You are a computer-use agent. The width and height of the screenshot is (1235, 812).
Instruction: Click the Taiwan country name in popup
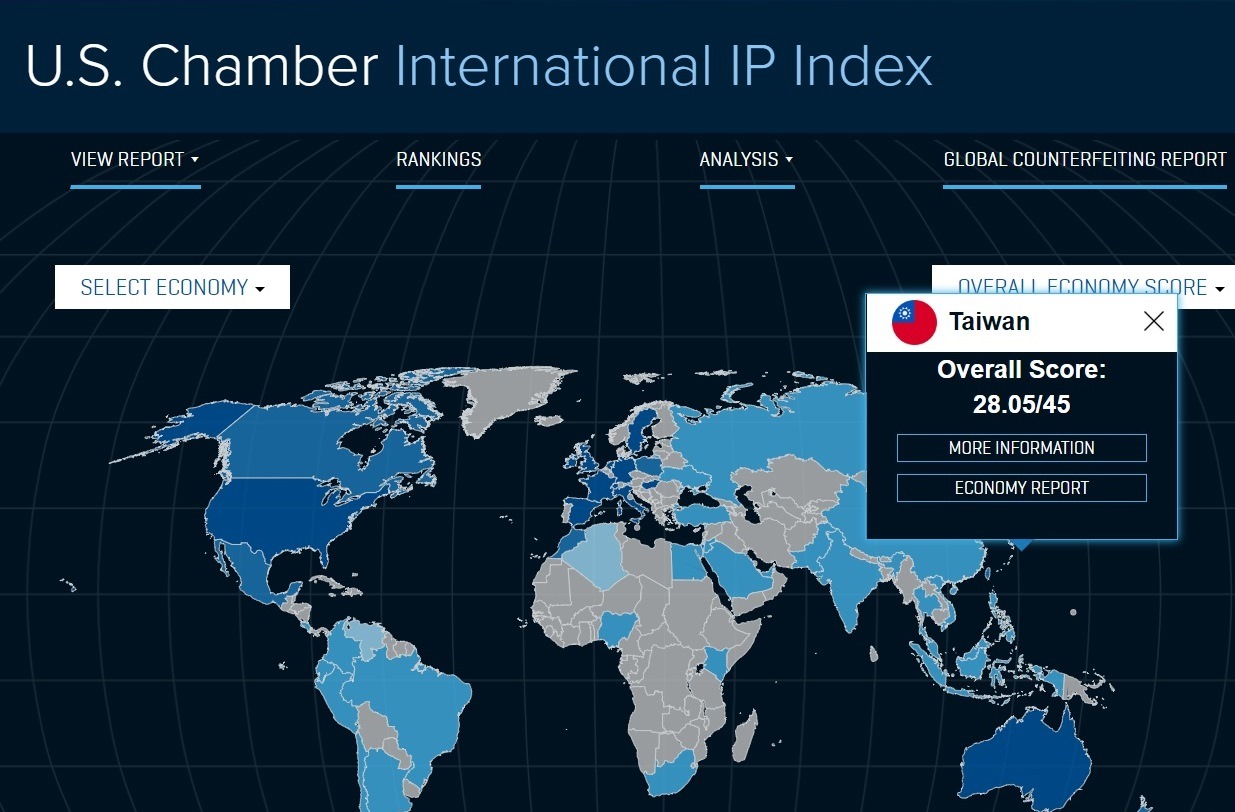pos(989,321)
